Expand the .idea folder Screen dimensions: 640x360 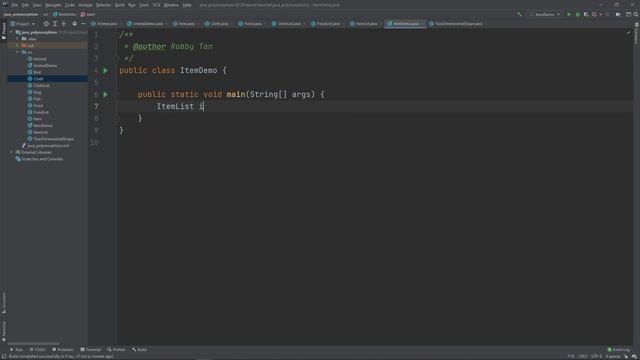(18, 39)
